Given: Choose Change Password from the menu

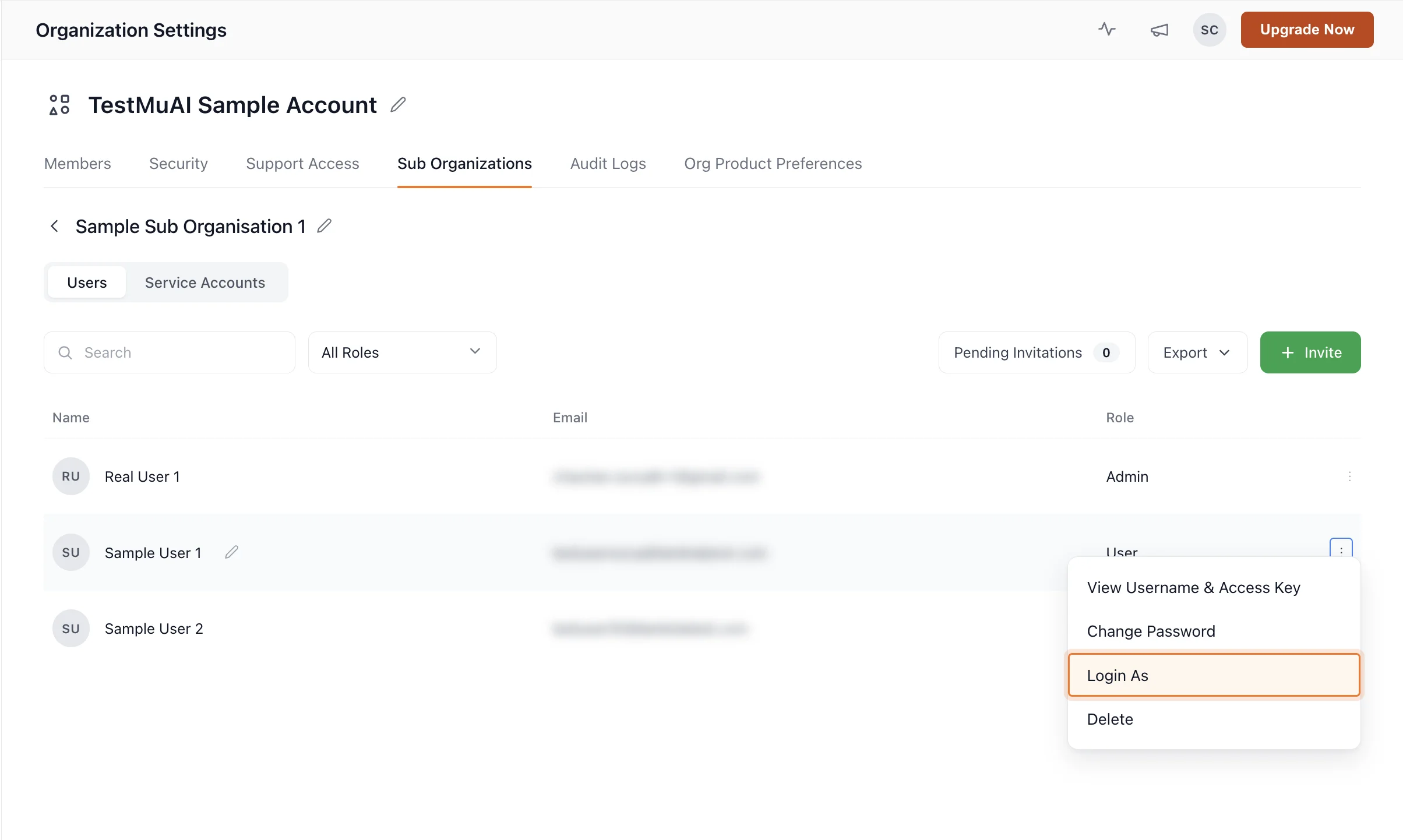Looking at the screenshot, I should pos(1214,631).
